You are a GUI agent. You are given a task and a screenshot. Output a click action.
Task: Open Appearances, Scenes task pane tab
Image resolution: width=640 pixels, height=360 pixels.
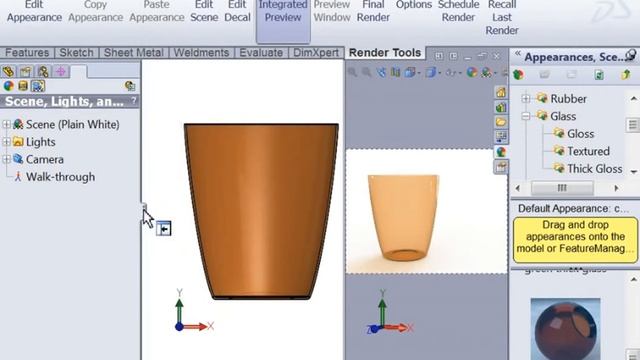coord(501,152)
